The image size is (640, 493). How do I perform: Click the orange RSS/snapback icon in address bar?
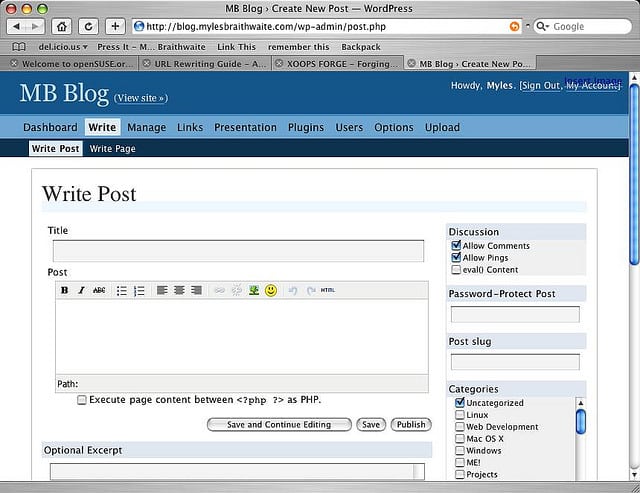(x=514, y=27)
